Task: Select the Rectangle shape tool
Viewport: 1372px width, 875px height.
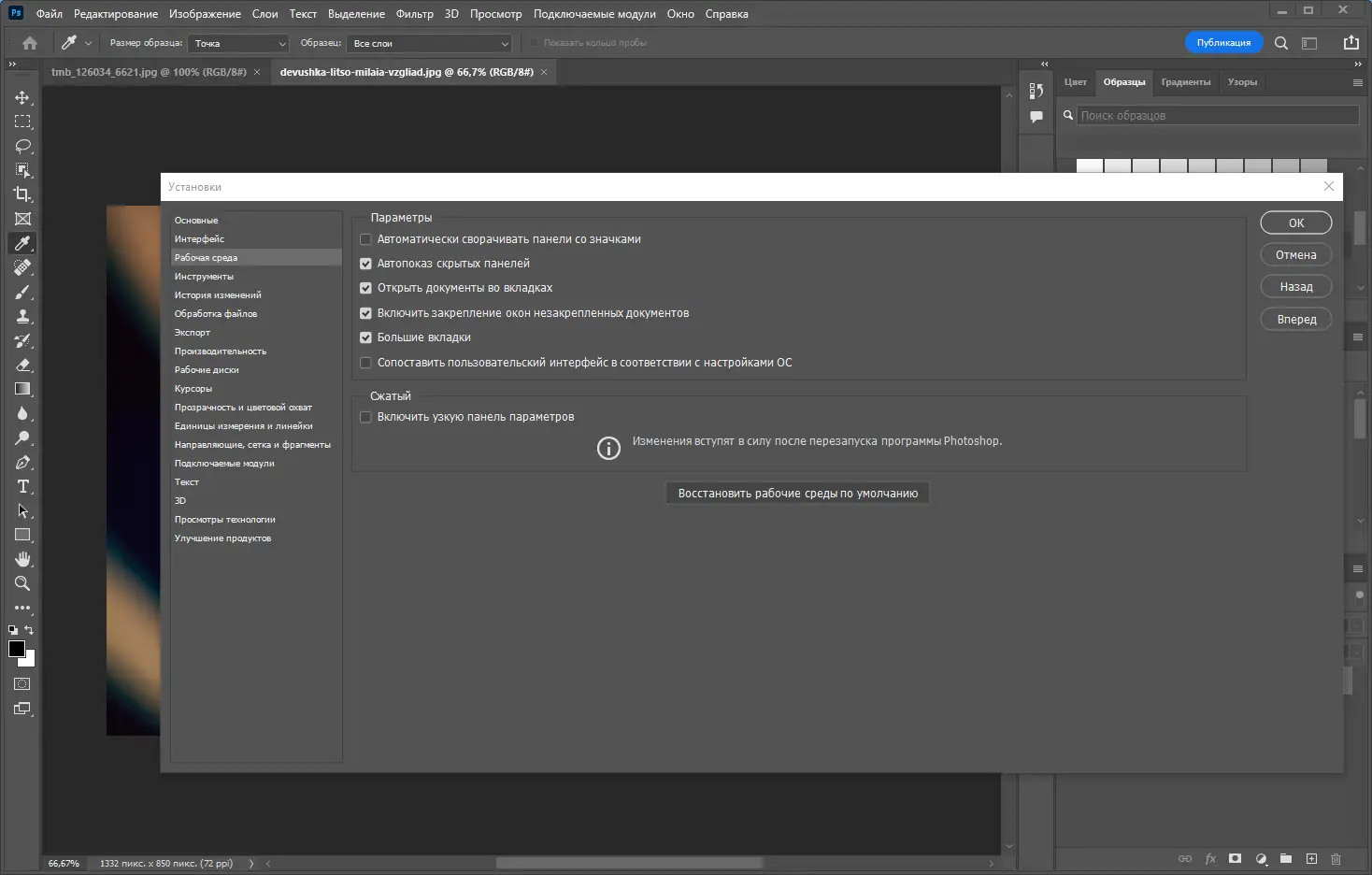Action: click(22, 535)
